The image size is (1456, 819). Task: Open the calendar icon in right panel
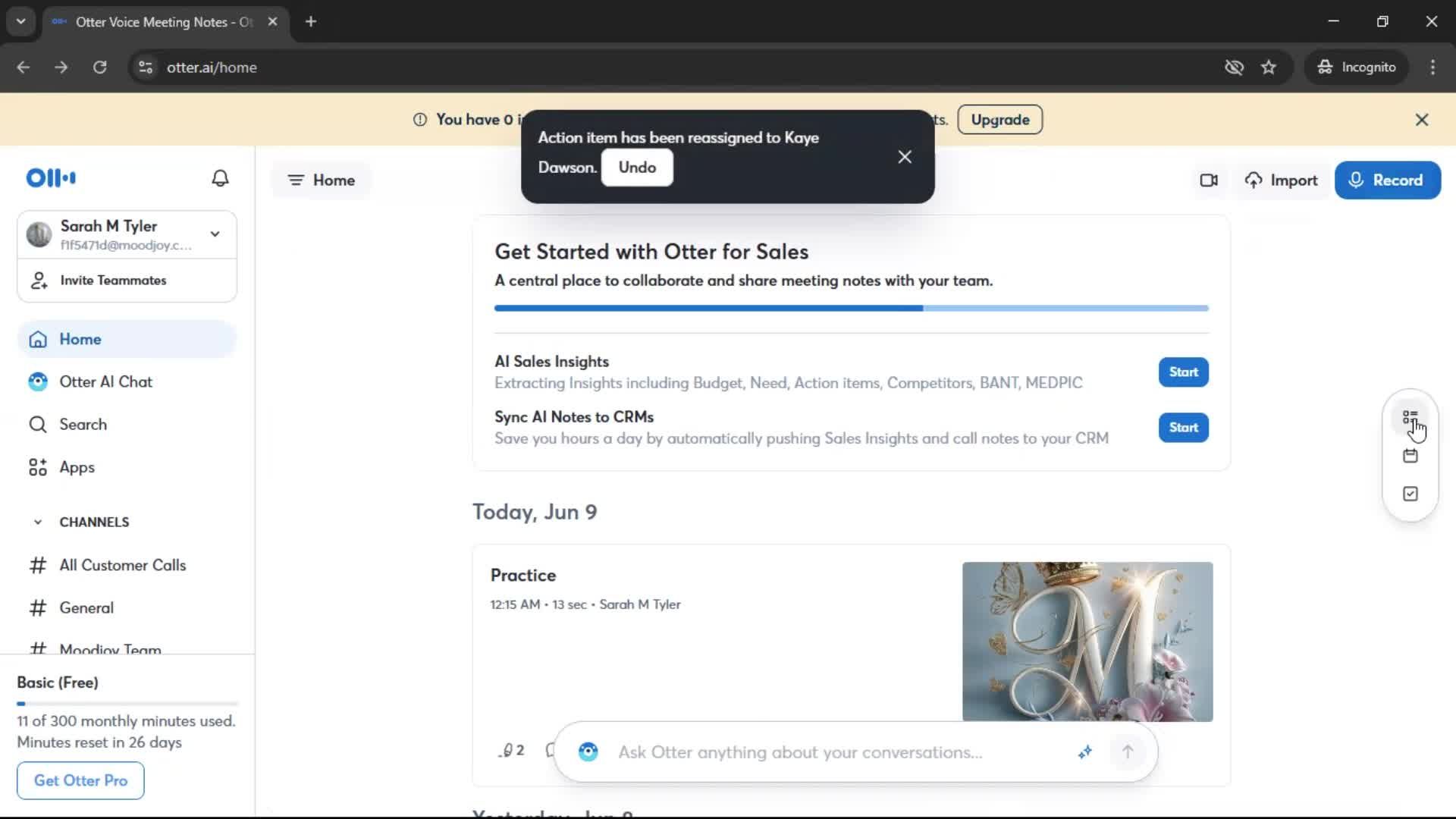[1410, 456]
